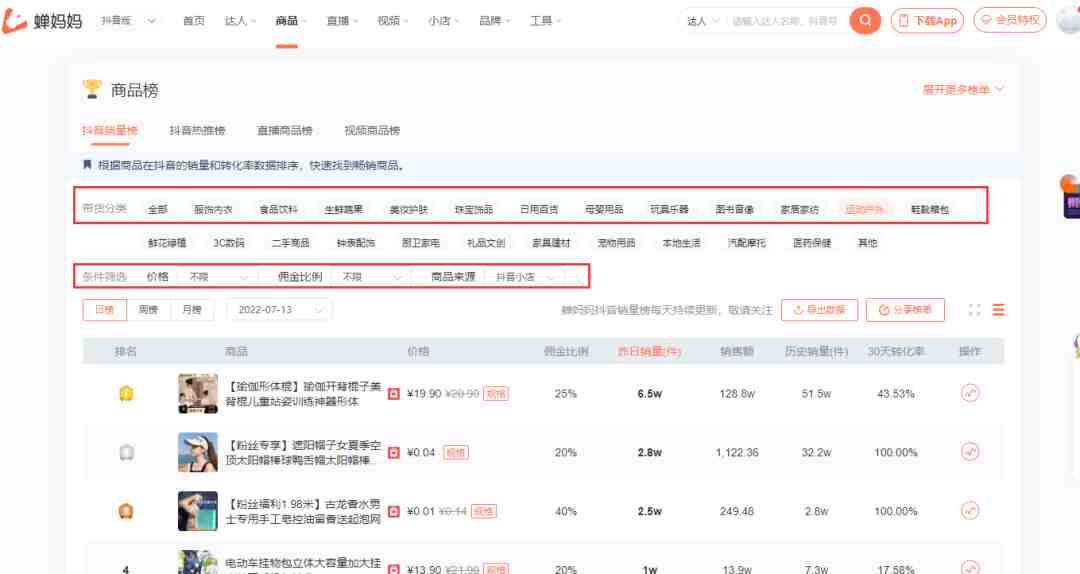Viewport: 1080px width, 574px height.
Task: Click the search input field in the header
Action: (x=785, y=21)
